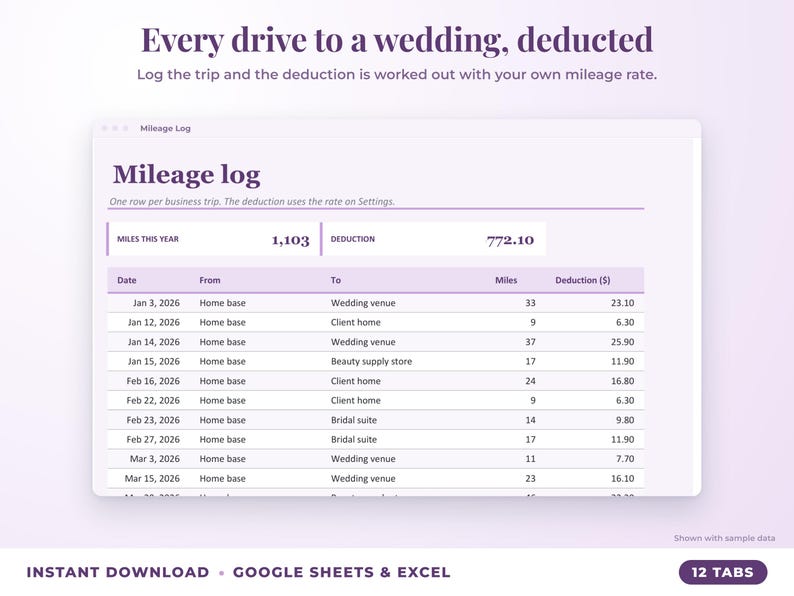Image resolution: width=794 pixels, height=596 pixels.
Task: Click 'Client home' in the Jan 12 row
Action: tap(355, 322)
